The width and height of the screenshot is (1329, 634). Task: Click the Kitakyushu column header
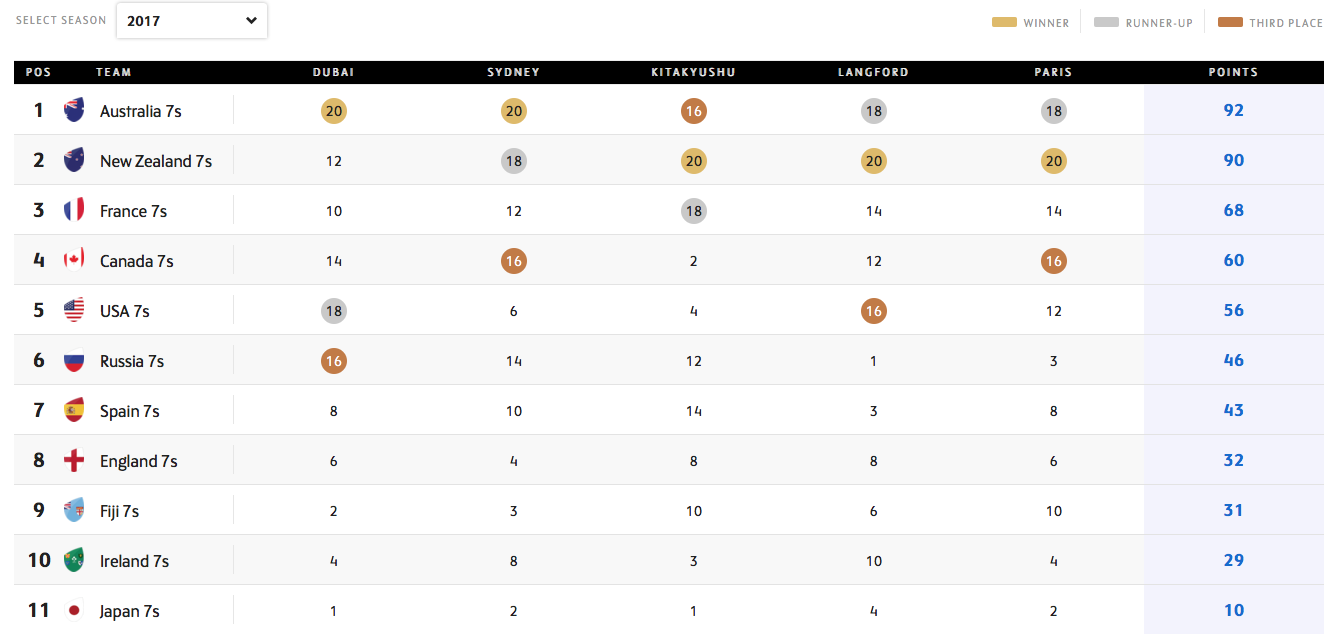693,72
